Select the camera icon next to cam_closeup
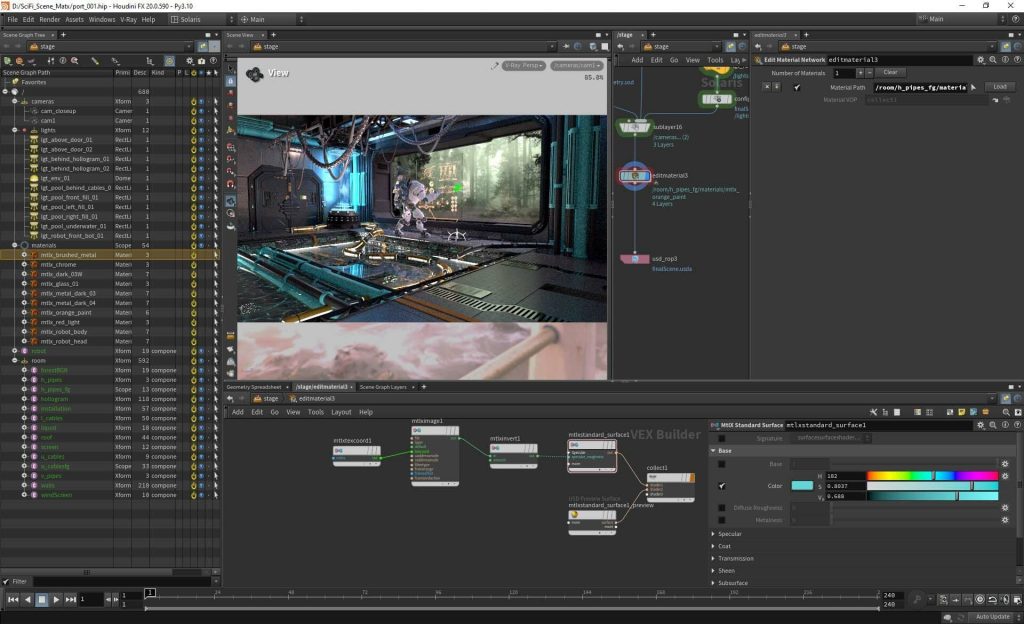 click(x=35, y=111)
